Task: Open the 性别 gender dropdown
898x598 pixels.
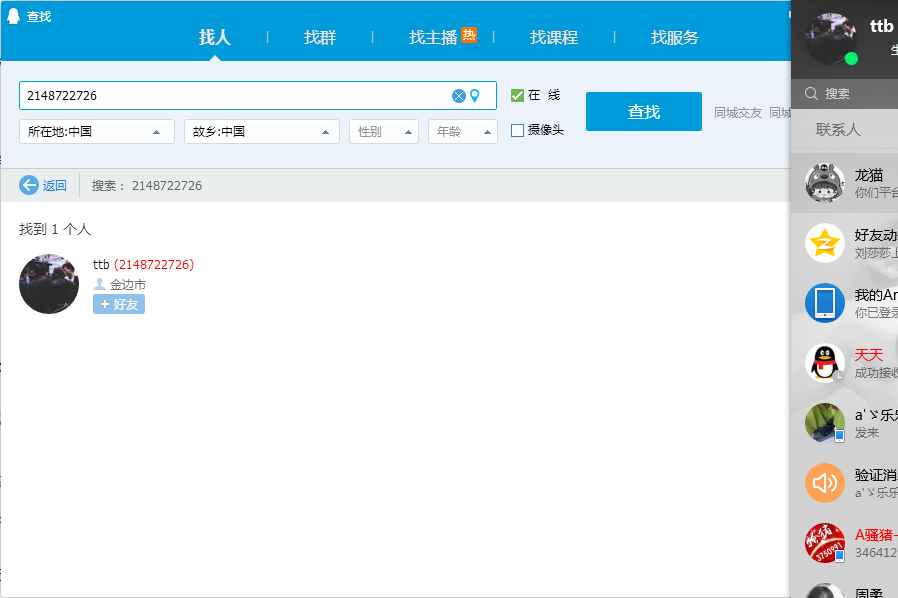Action: click(384, 132)
